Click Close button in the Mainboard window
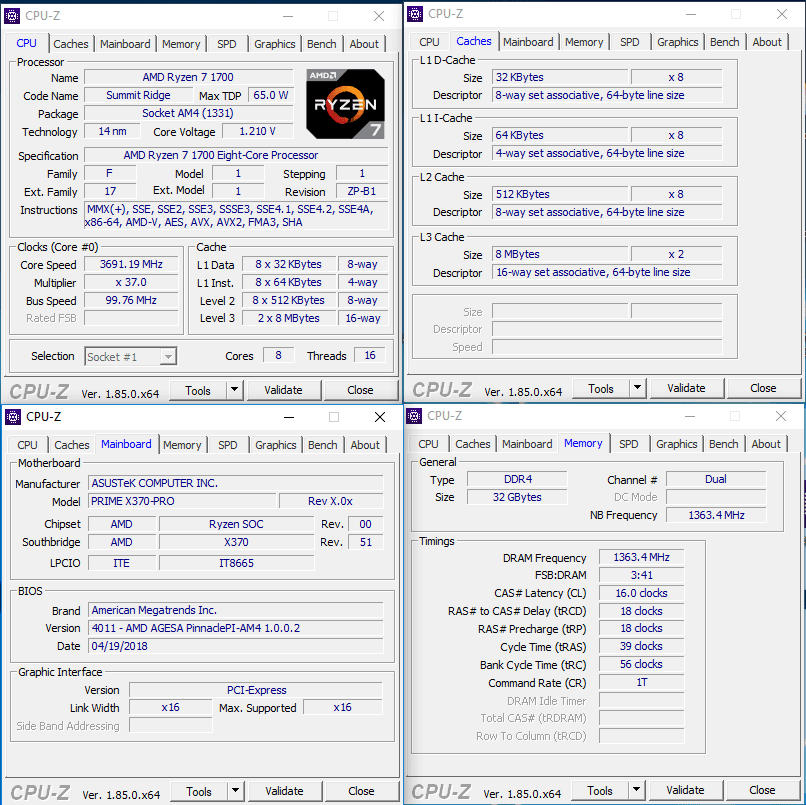Screen dimensions: 806x805 pos(361,791)
